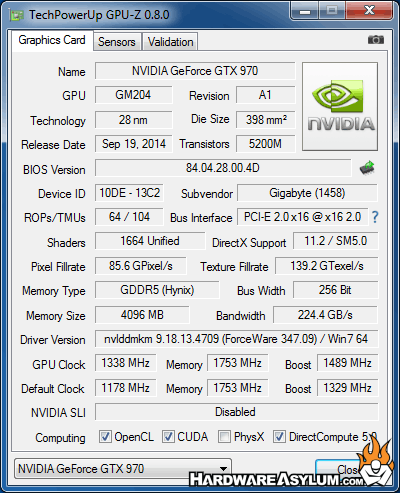The image size is (400, 493).
Task: Click the BIOS Version label
Action: (x=54, y=170)
